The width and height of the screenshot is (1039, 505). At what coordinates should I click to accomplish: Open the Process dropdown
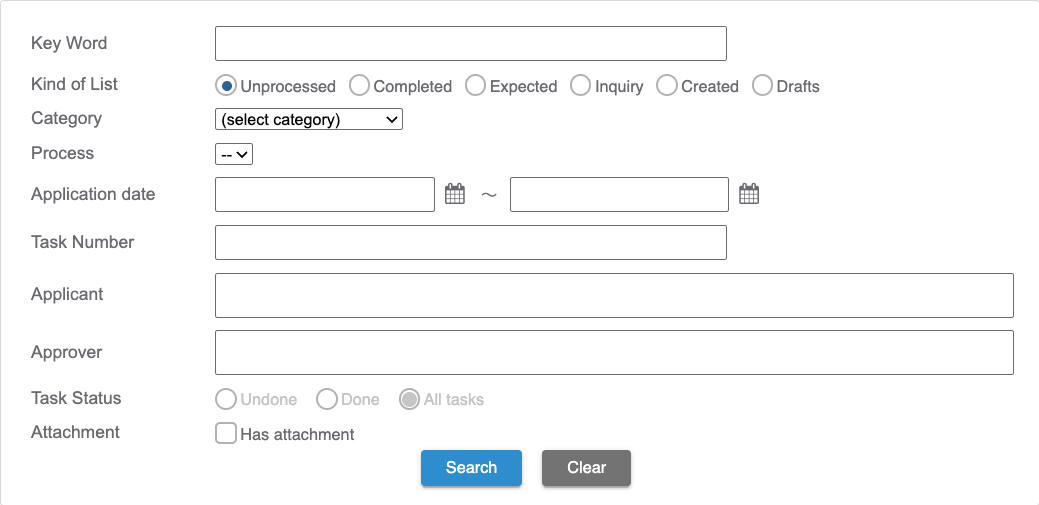point(234,154)
